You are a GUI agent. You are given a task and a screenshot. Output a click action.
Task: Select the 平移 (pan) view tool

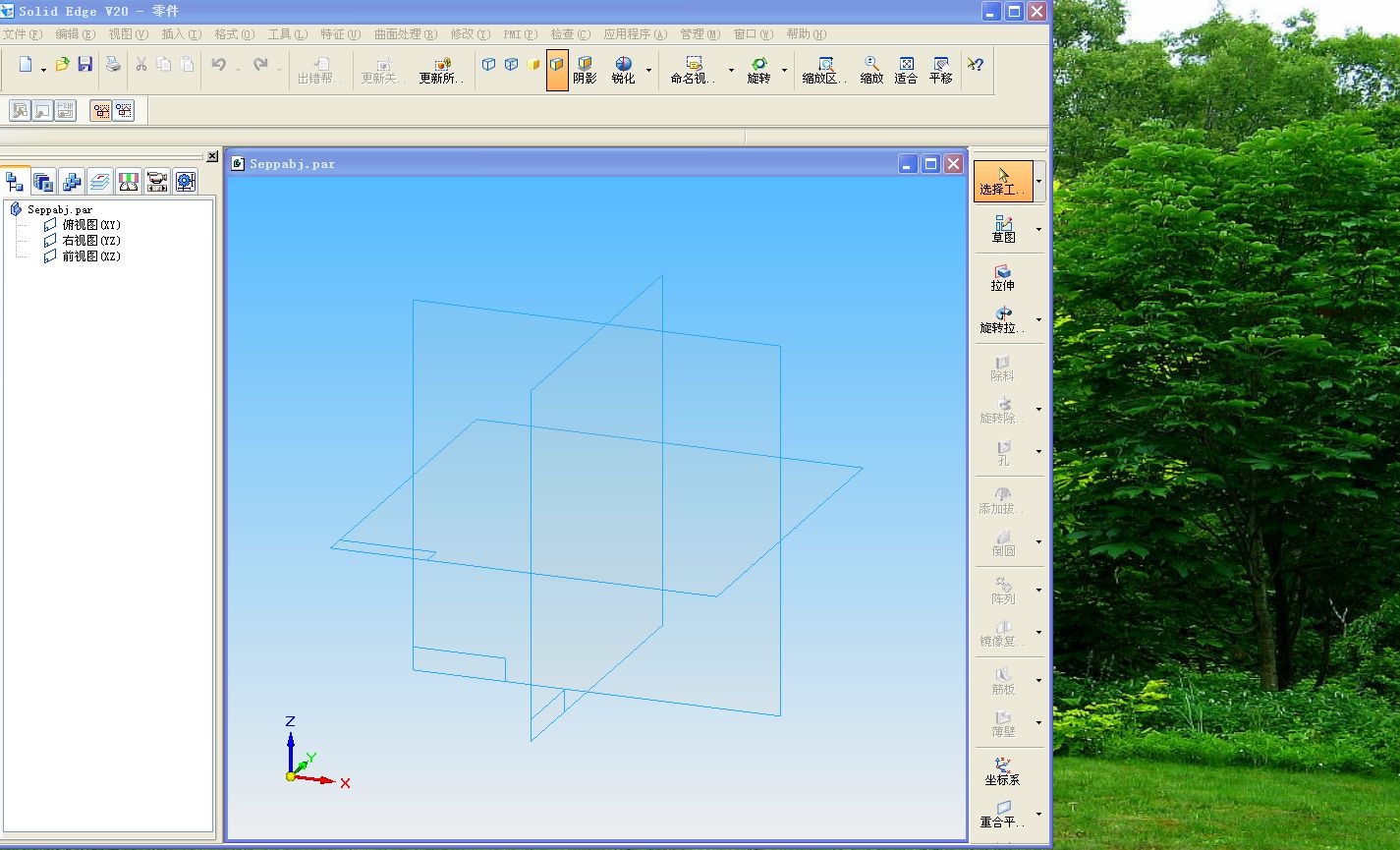pos(941,71)
